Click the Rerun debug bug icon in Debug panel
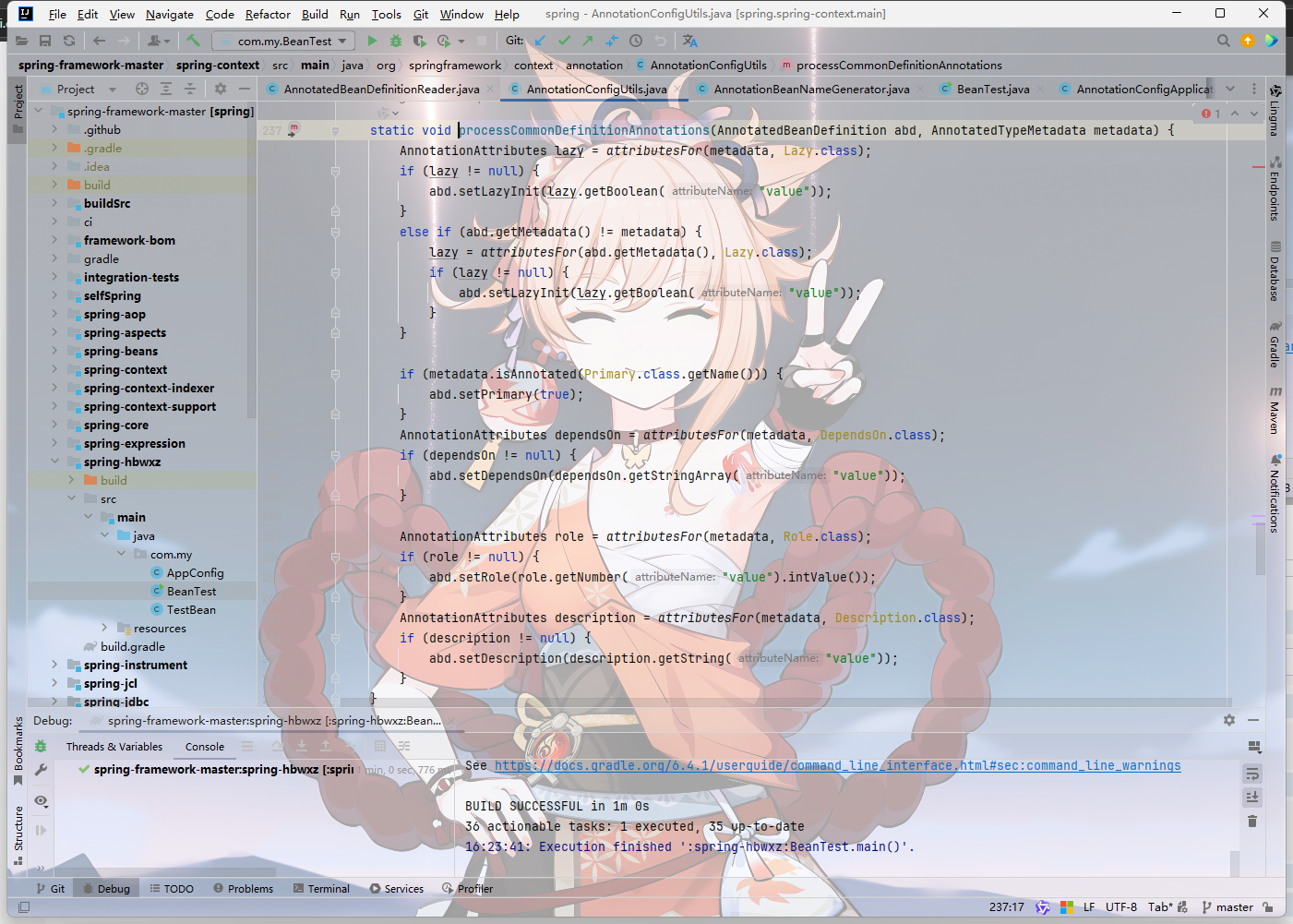The height and width of the screenshot is (924, 1293). (x=41, y=746)
